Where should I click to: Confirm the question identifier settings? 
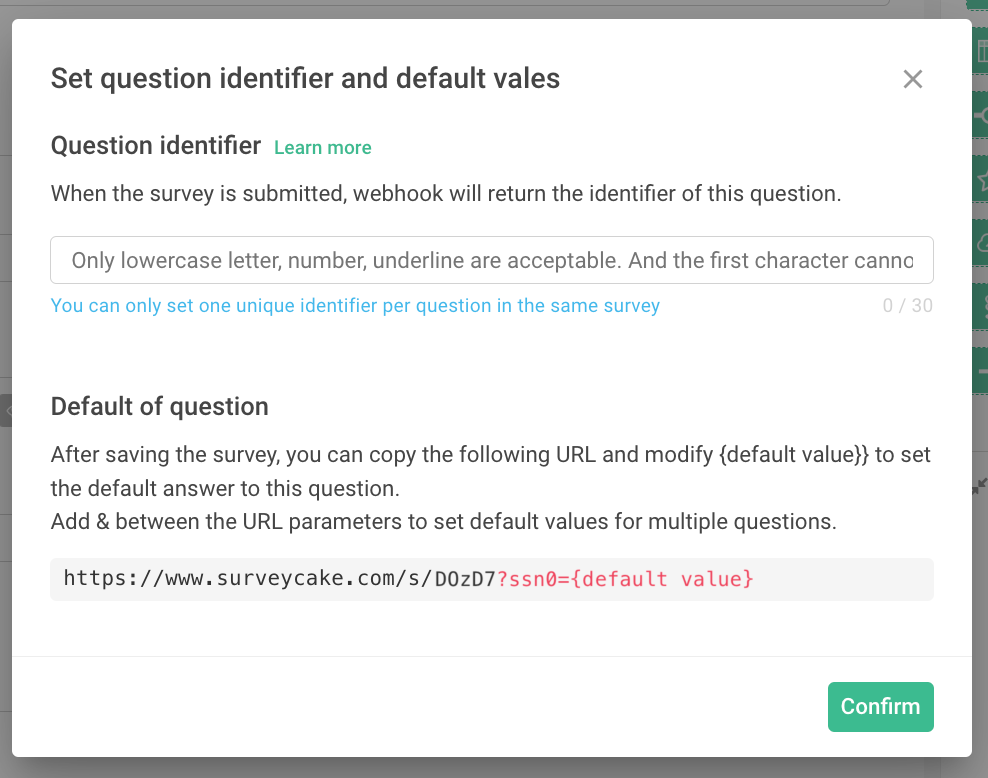pos(880,706)
